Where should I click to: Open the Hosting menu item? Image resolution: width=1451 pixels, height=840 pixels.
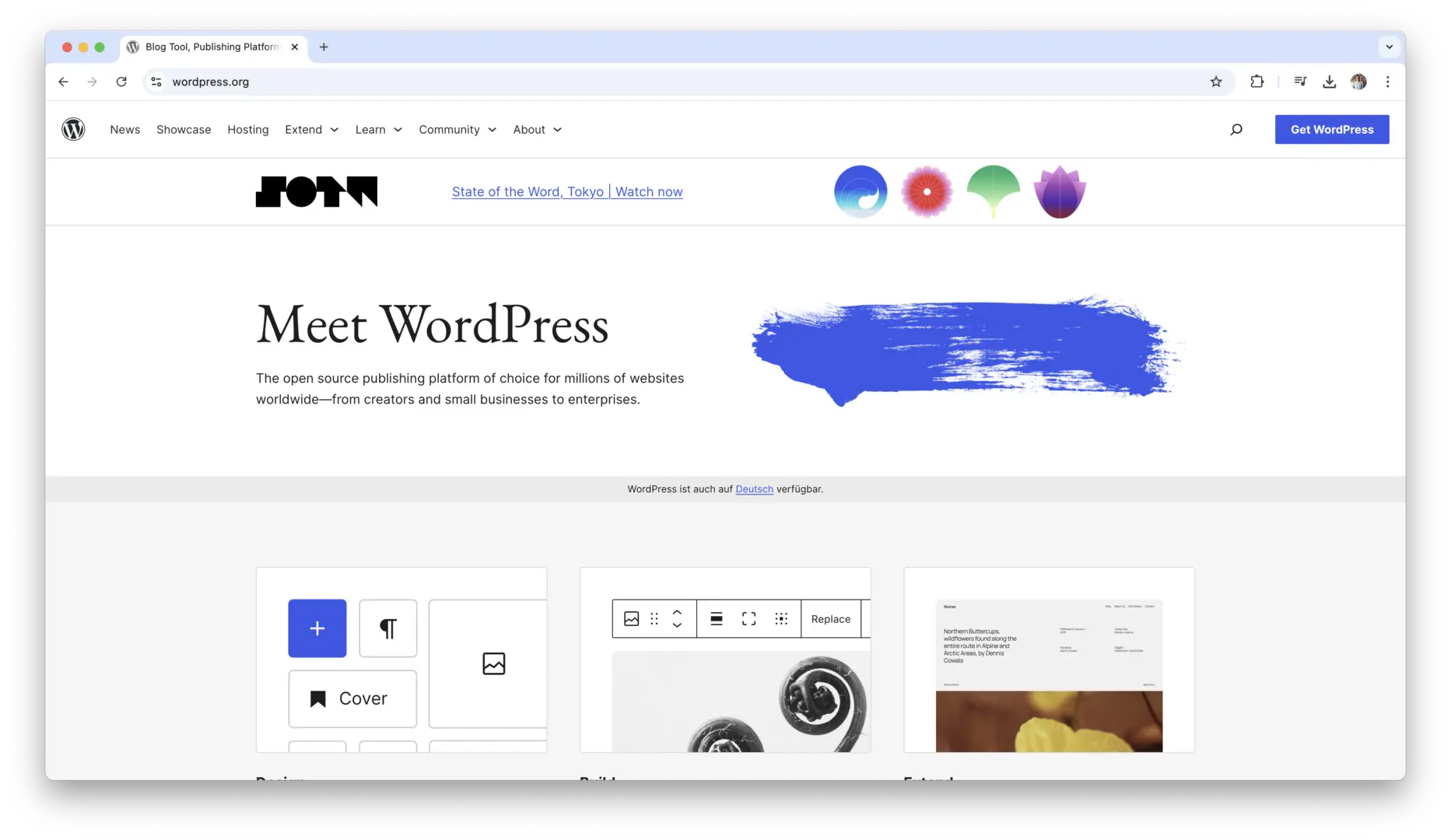pyautogui.click(x=248, y=130)
